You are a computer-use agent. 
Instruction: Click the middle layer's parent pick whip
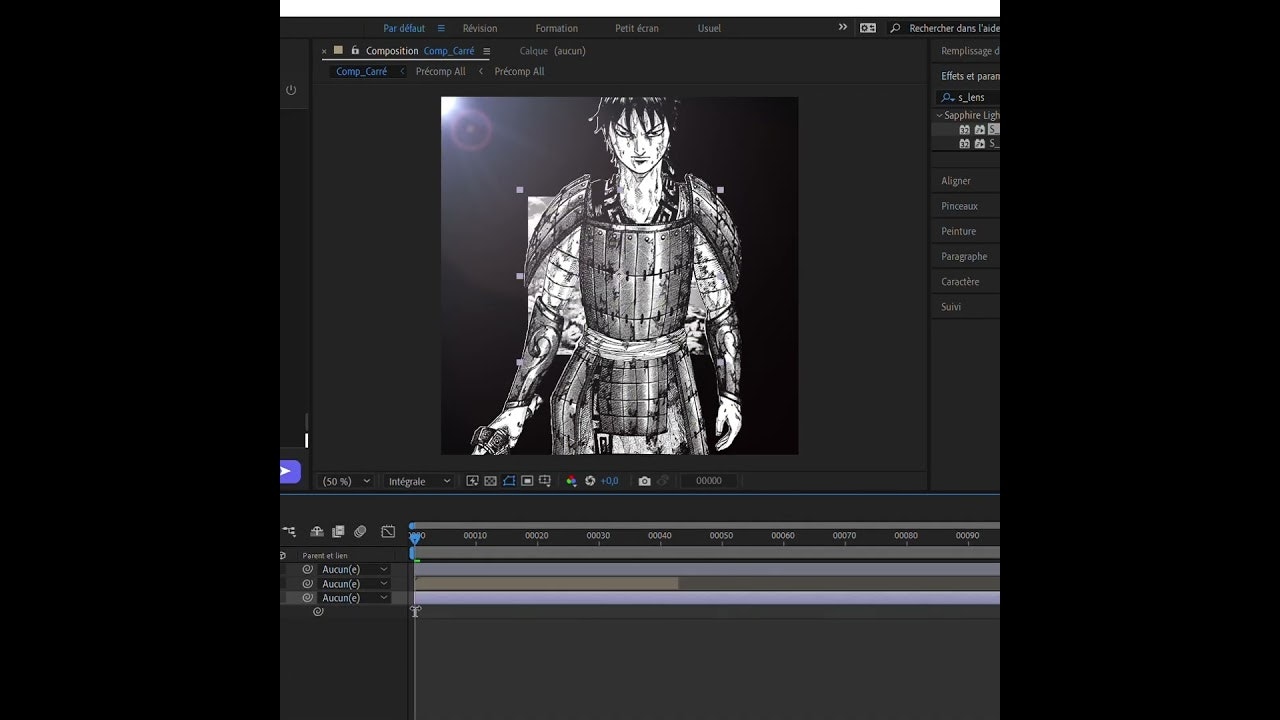click(308, 583)
